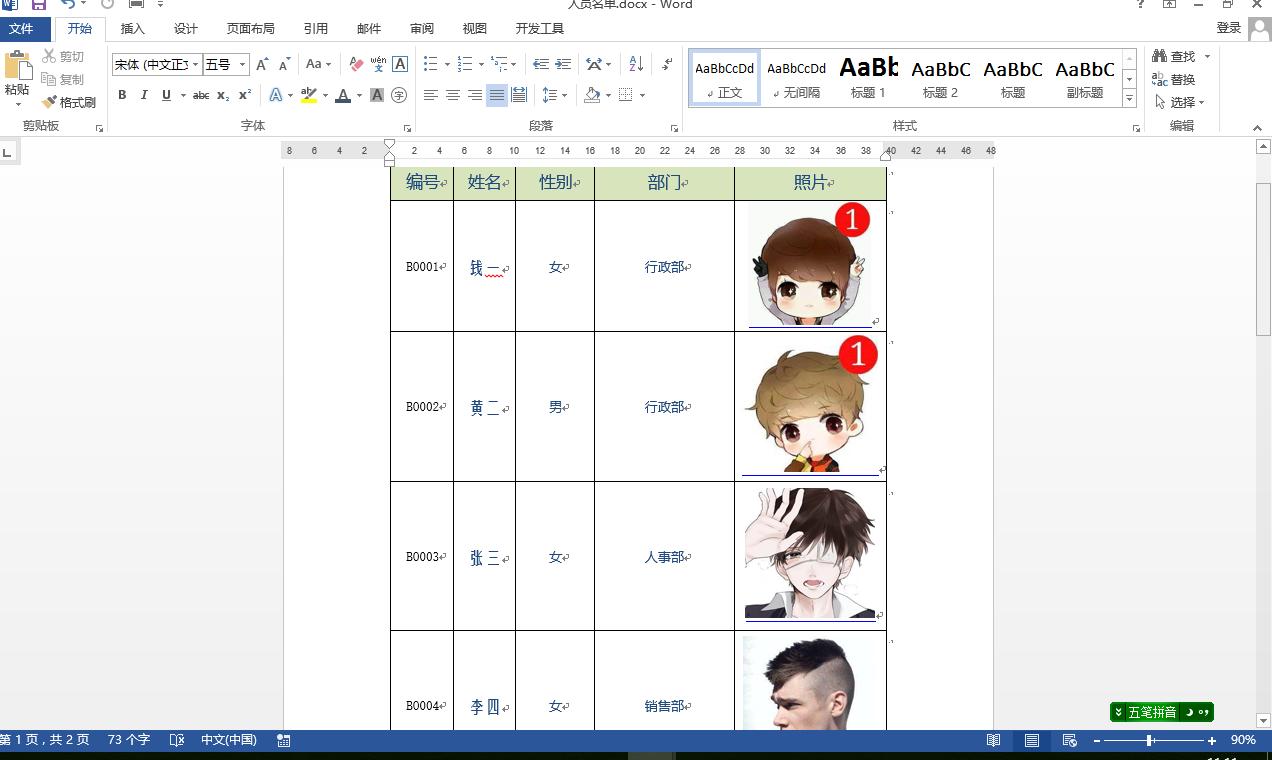Click the 查找 (Find) button
This screenshot has width=1272, height=760.
(1181, 56)
